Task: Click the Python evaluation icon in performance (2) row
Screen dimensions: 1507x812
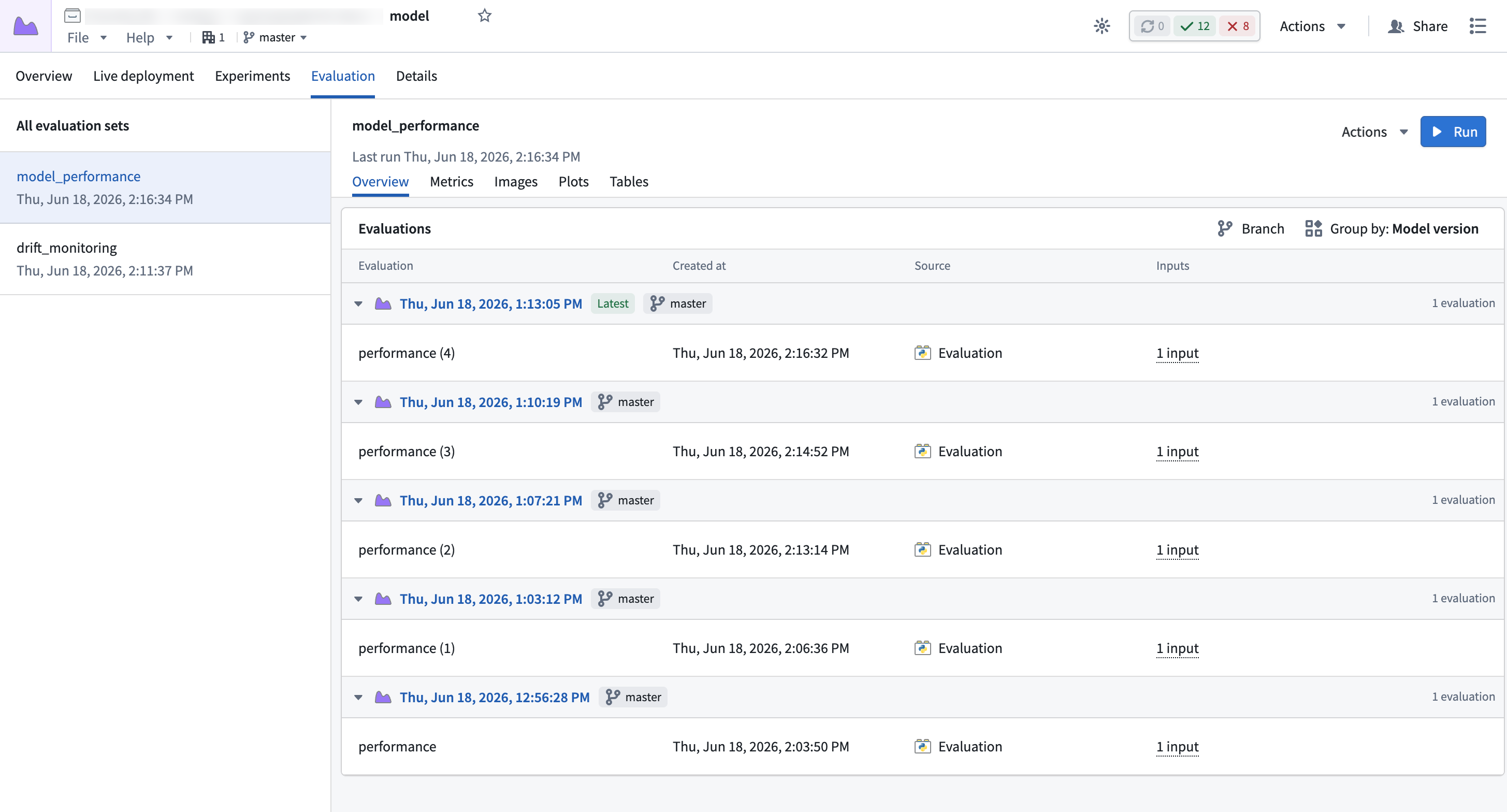Action: tap(922, 549)
